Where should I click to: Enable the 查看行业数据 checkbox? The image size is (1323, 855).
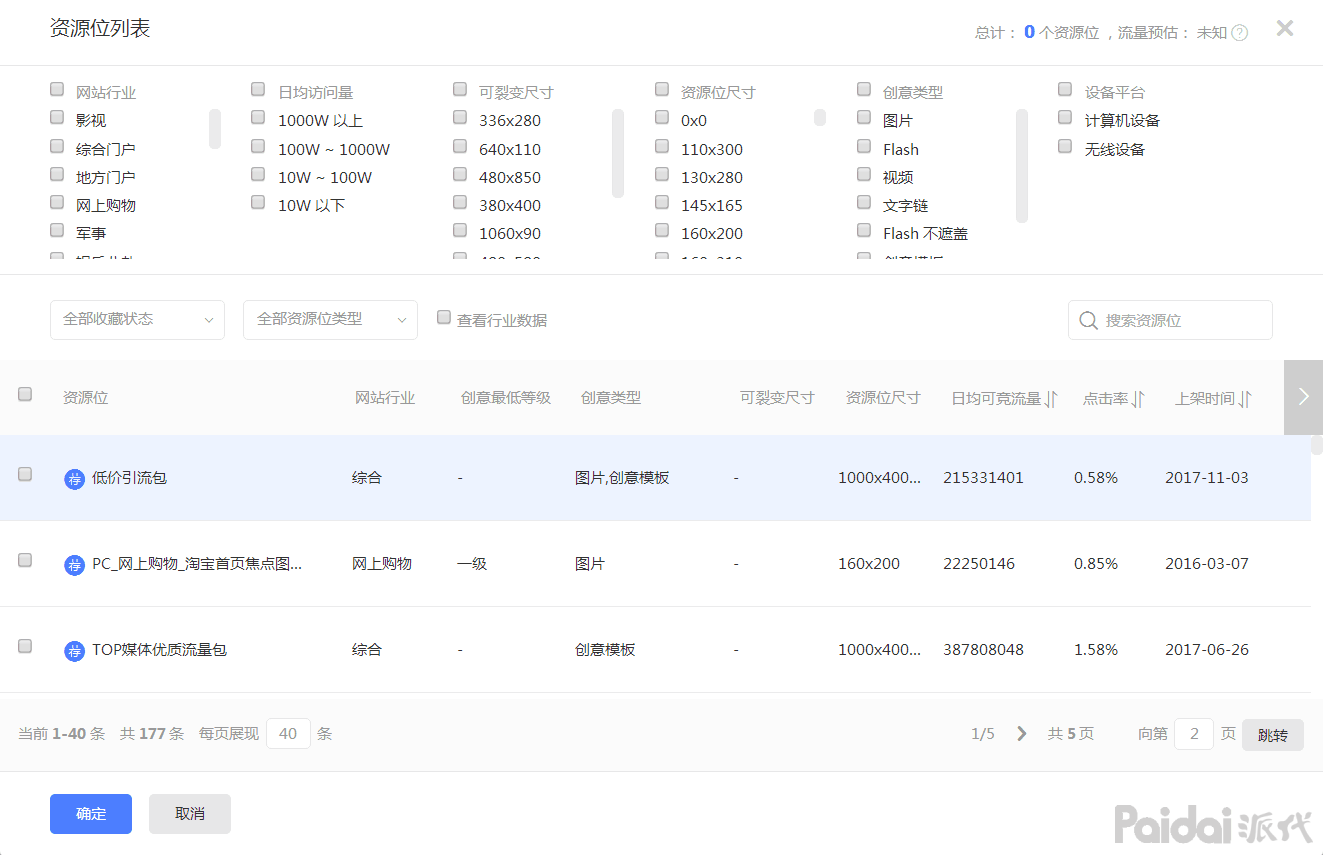click(x=443, y=316)
